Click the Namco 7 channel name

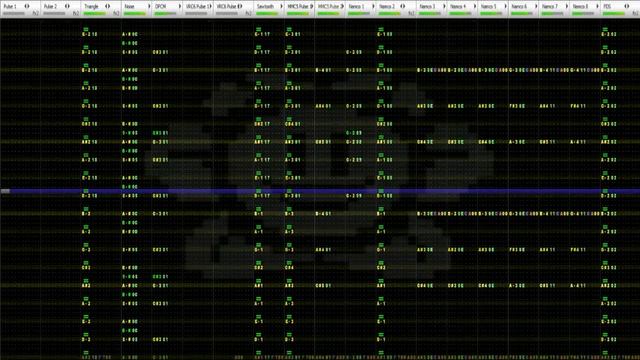point(550,7)
